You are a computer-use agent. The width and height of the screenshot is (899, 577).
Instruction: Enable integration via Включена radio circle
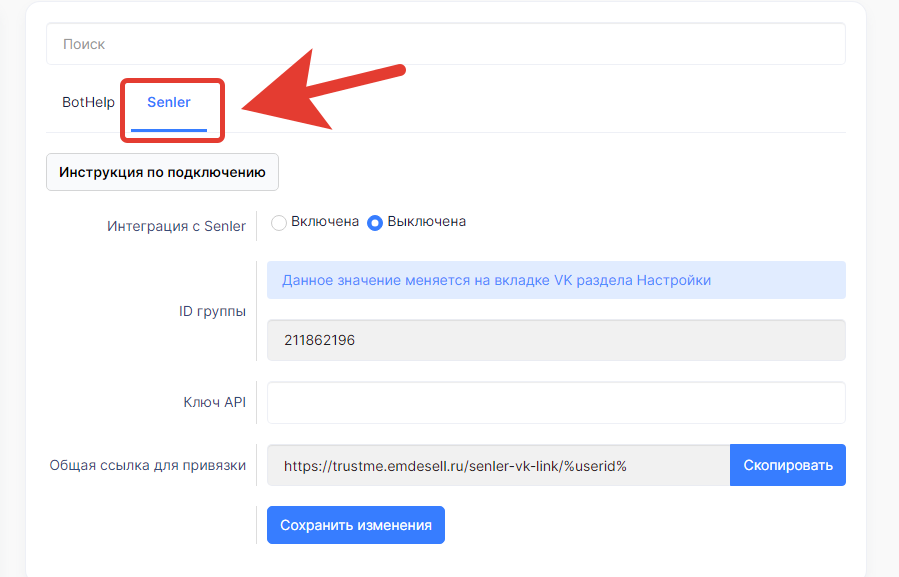pos(279,223)
